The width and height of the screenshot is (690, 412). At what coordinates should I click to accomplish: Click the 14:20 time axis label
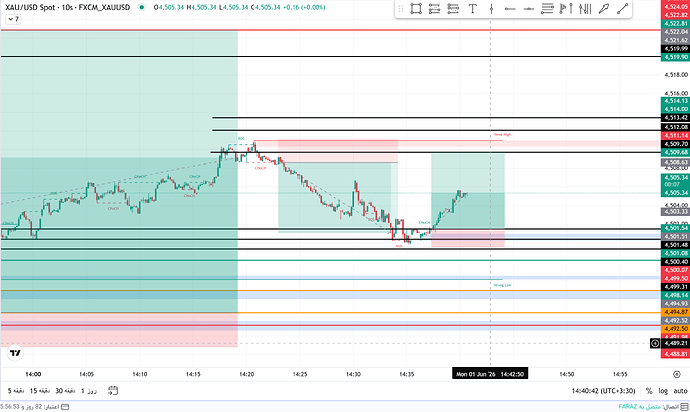246,374
